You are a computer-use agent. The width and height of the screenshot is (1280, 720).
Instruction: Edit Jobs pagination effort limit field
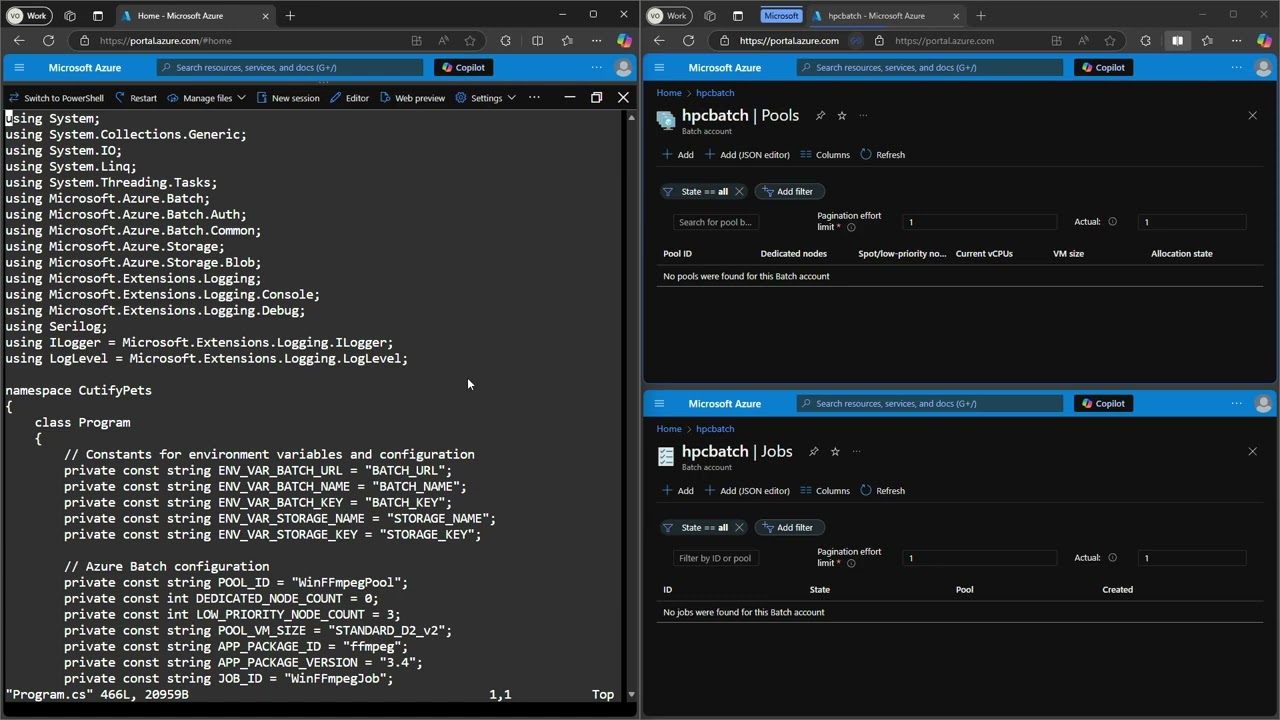pyautogui.click(x=979, y=558)
